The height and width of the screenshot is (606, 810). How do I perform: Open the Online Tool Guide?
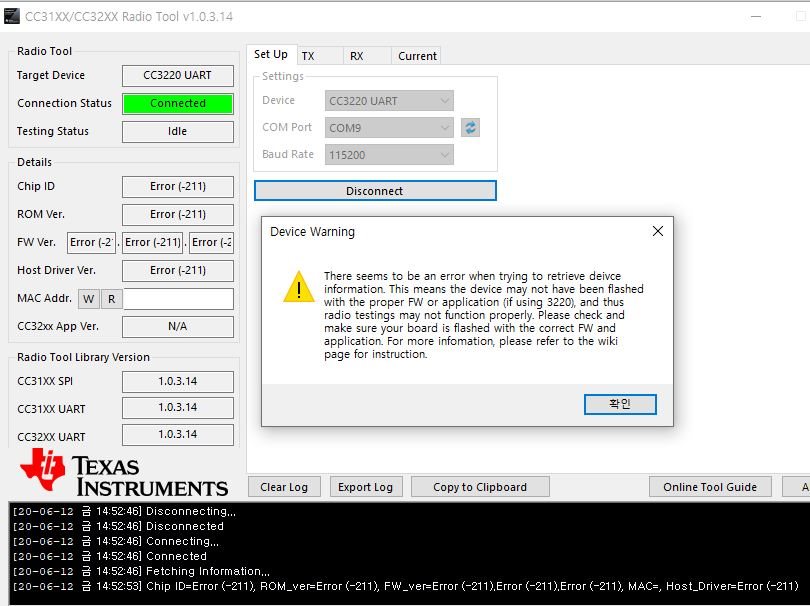coord(710,487)
